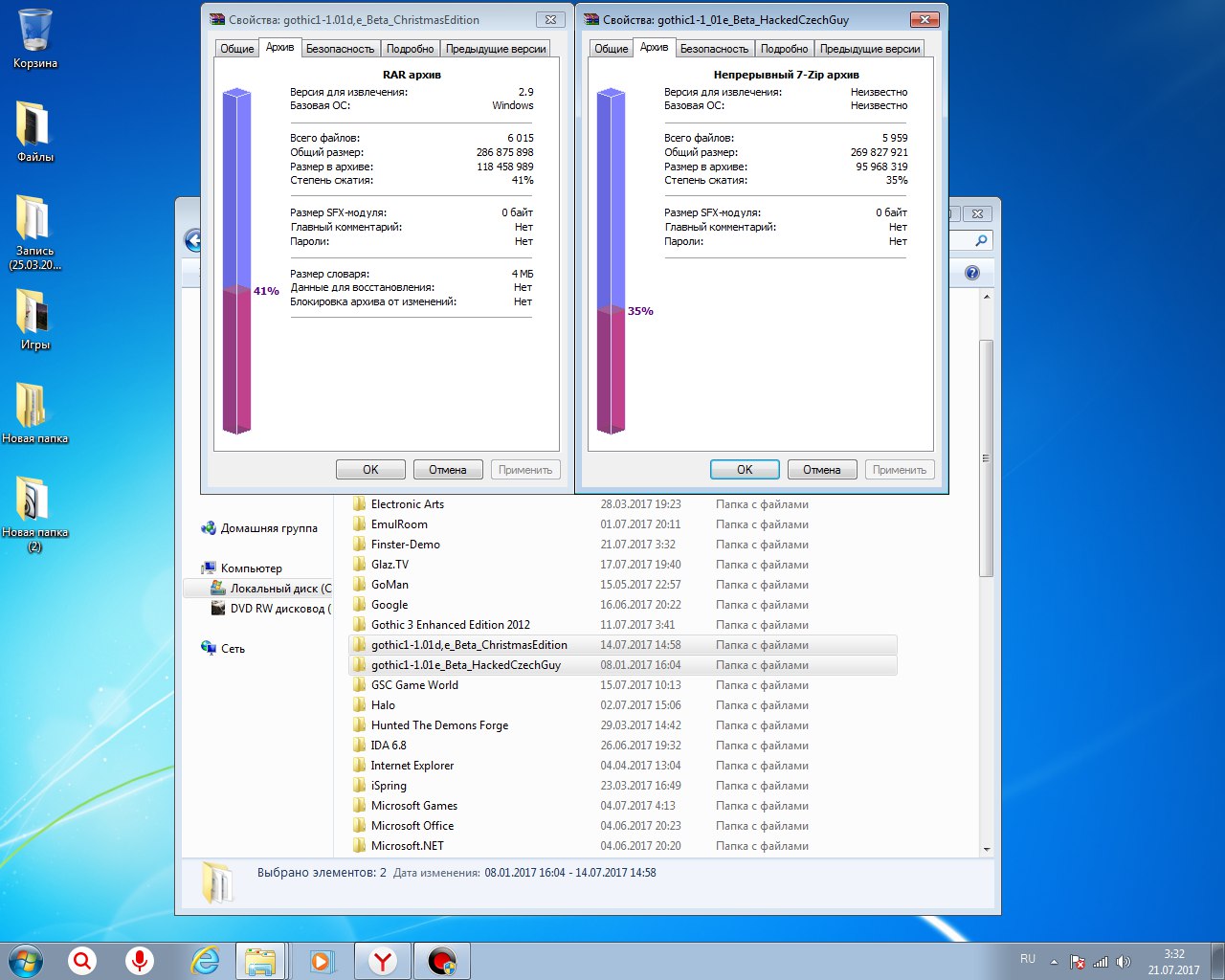Viewport: 1225px width, 980px height.
Task: Select the GoMan folder row
Action: [x=623, y=585]
